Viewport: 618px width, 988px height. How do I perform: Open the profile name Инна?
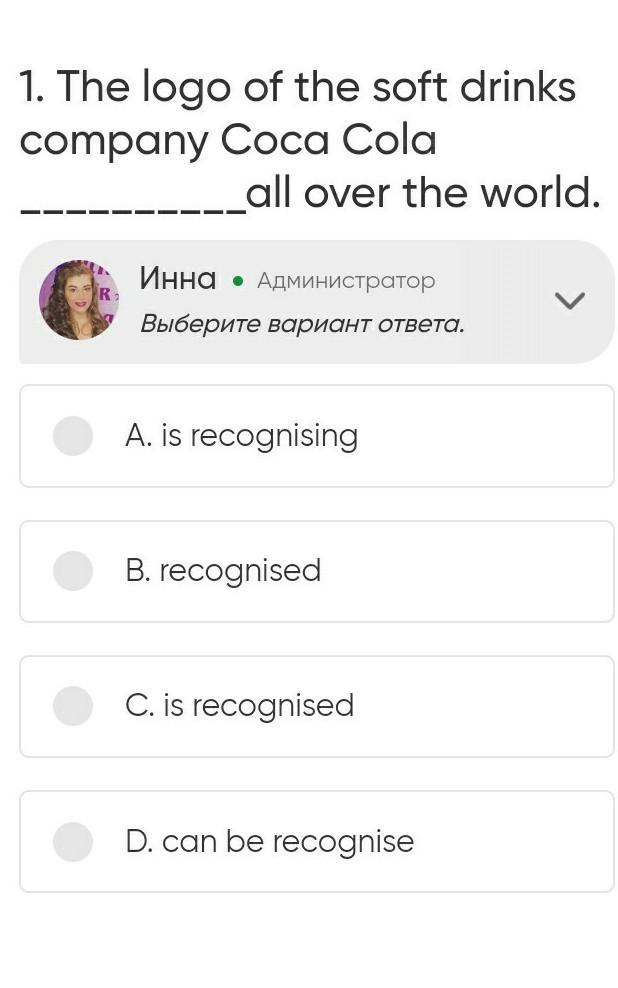tap(178, 279)
